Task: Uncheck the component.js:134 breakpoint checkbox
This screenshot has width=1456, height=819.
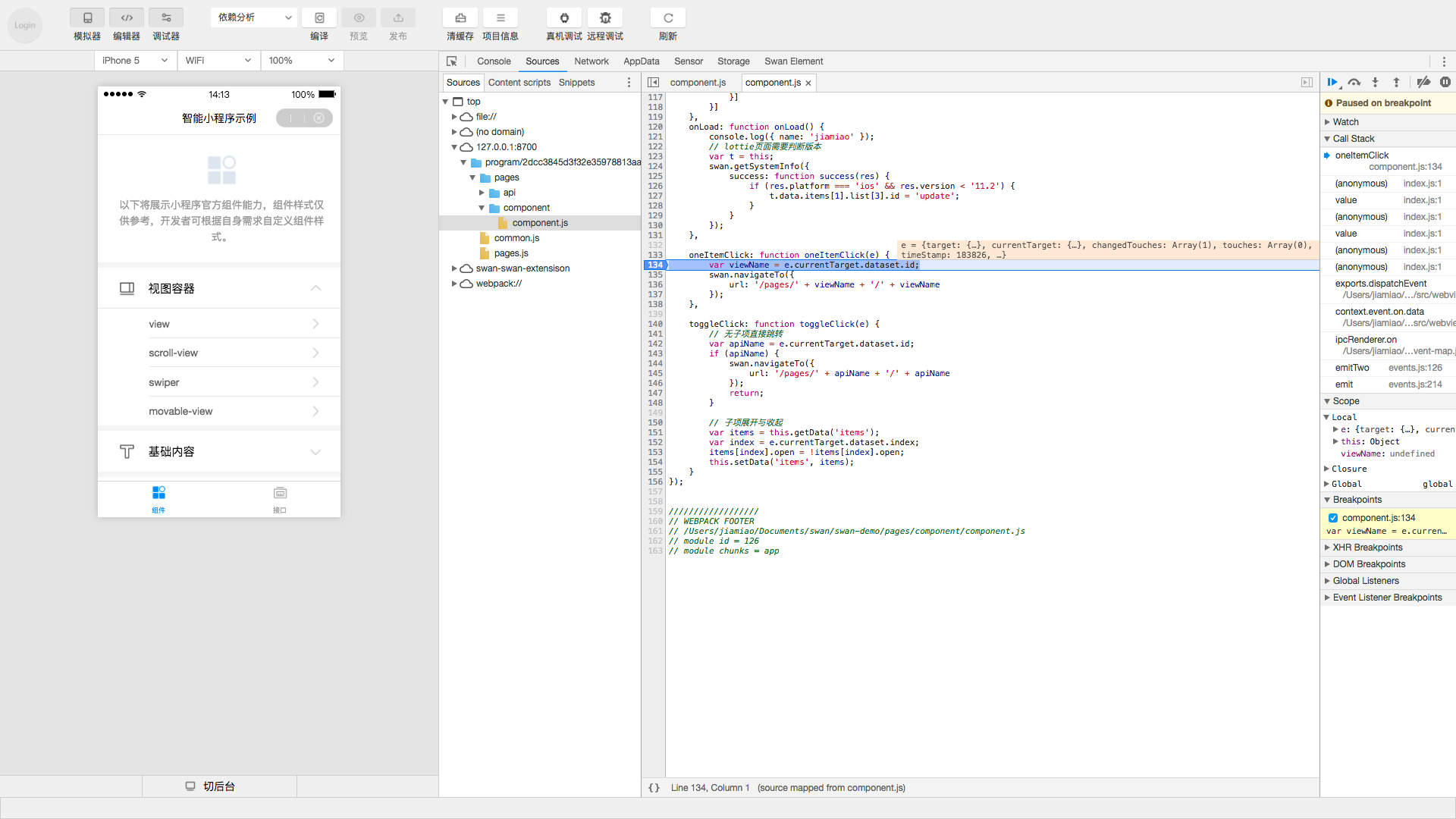Action: (x=1333, y=518)
